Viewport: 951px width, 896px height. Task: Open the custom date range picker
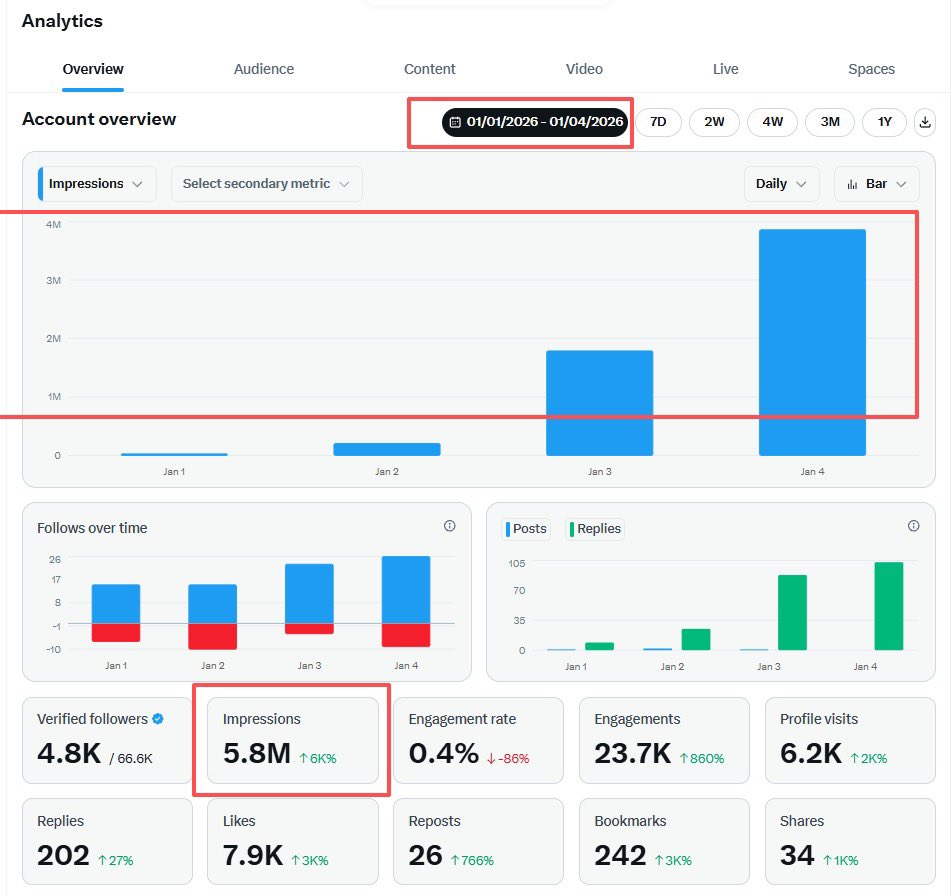[535, 122]
